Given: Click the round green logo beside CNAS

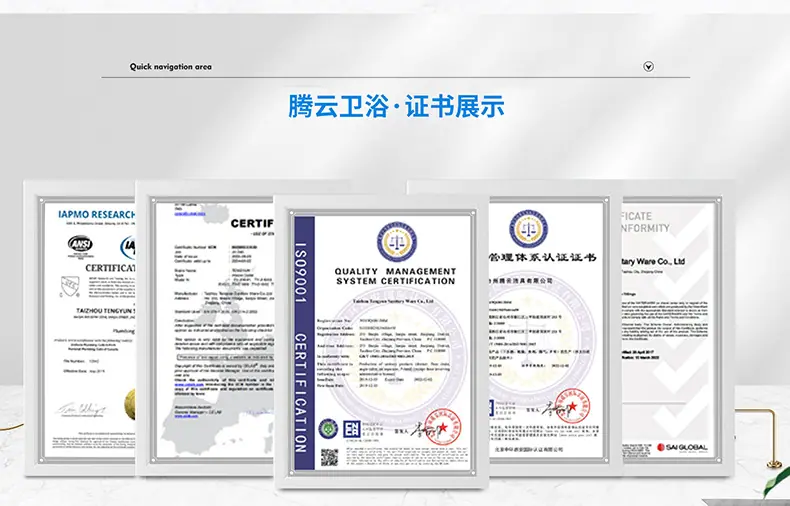Looking at the screenshot, I should (328, 428).
